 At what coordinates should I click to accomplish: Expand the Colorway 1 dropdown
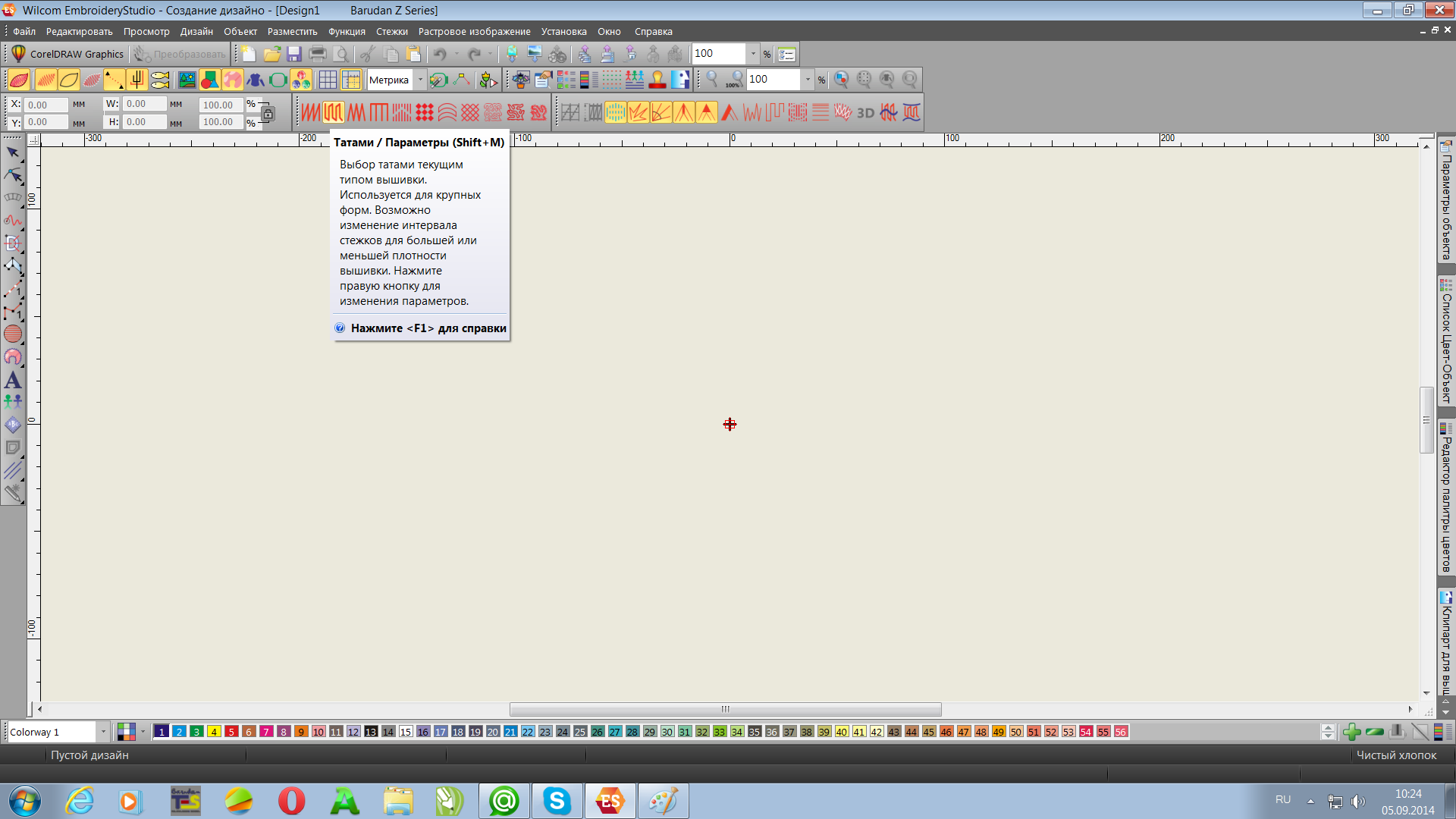[x=103, y=732]
